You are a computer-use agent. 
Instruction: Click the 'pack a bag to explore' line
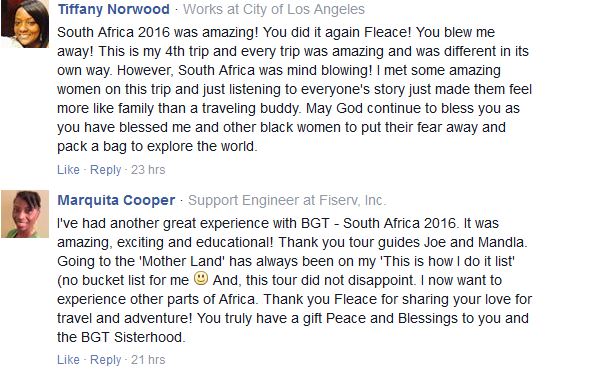(x=157, y=147)
